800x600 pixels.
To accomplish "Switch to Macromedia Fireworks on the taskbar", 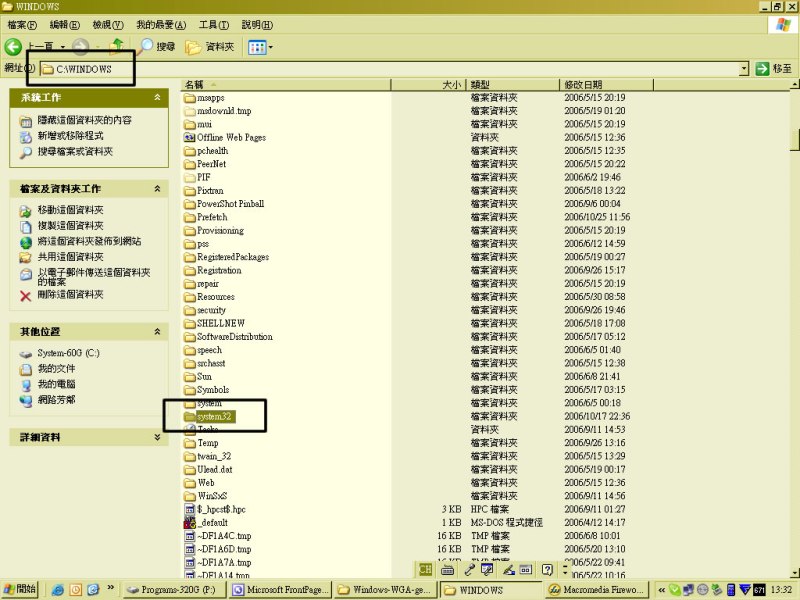I will click(x=597, y=590).
